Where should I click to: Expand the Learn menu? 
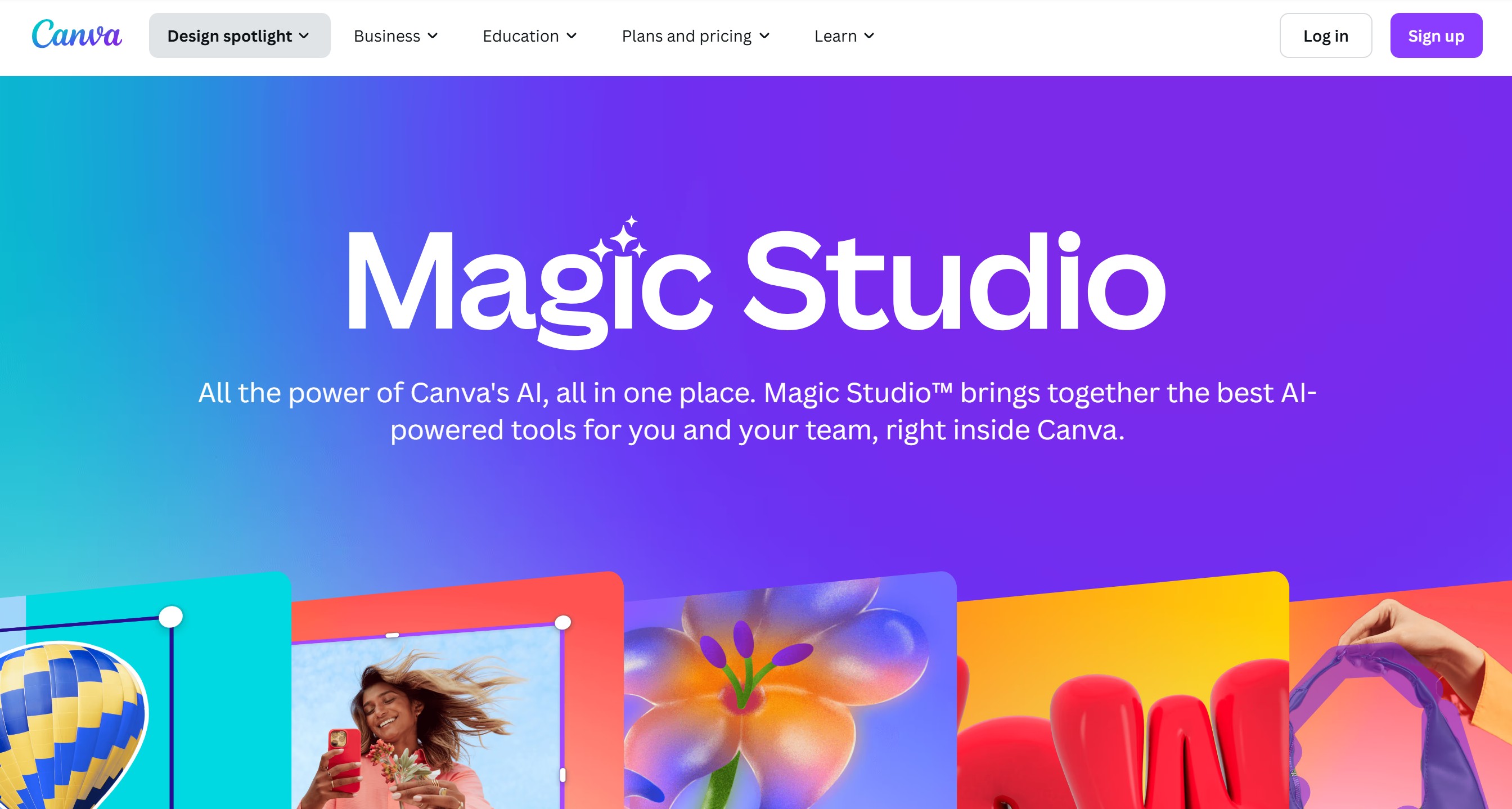tap(845, 36)
